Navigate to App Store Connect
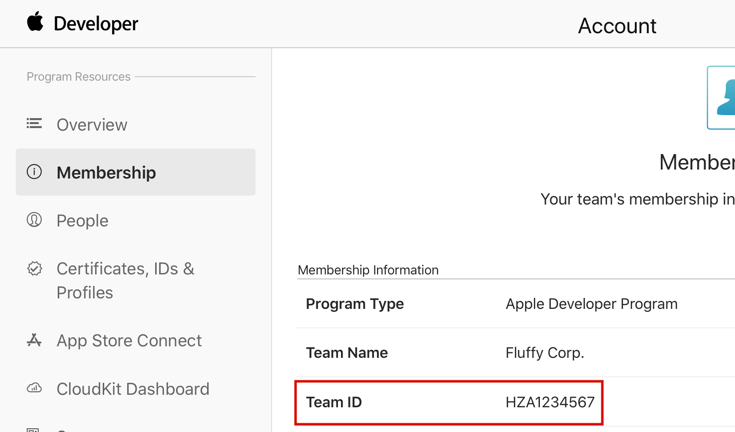 pos(129,341)
